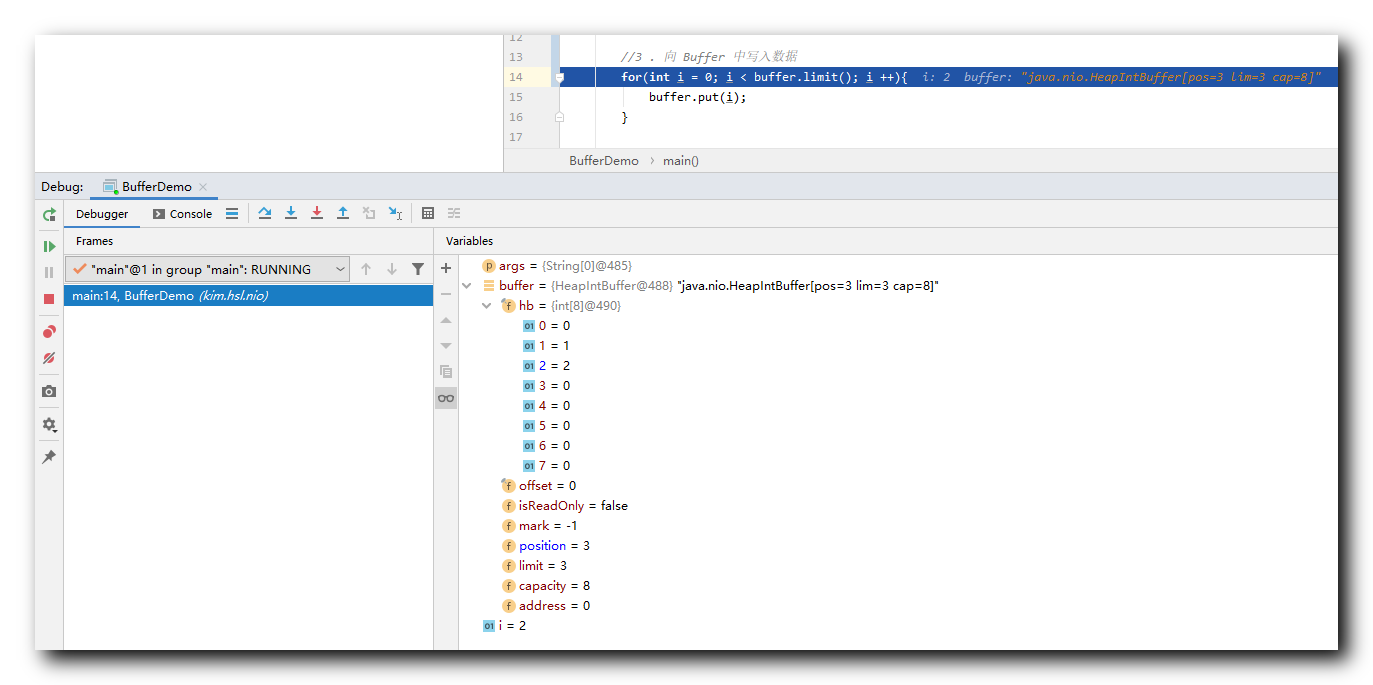
Task: Click the remove watch minus icon
Action: (x=446, y=294)
